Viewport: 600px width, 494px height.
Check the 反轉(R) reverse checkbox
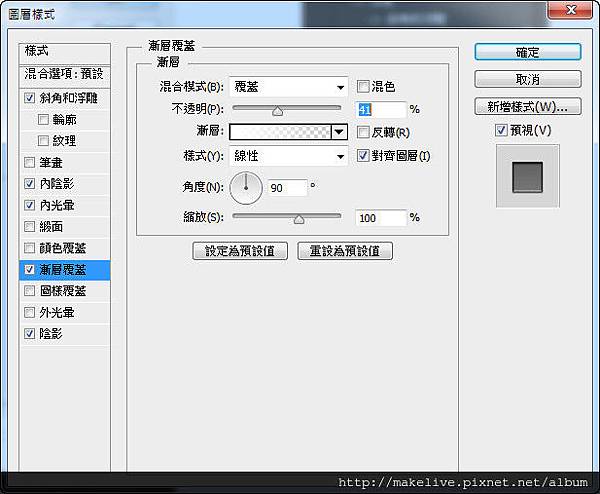coord(363,132)
